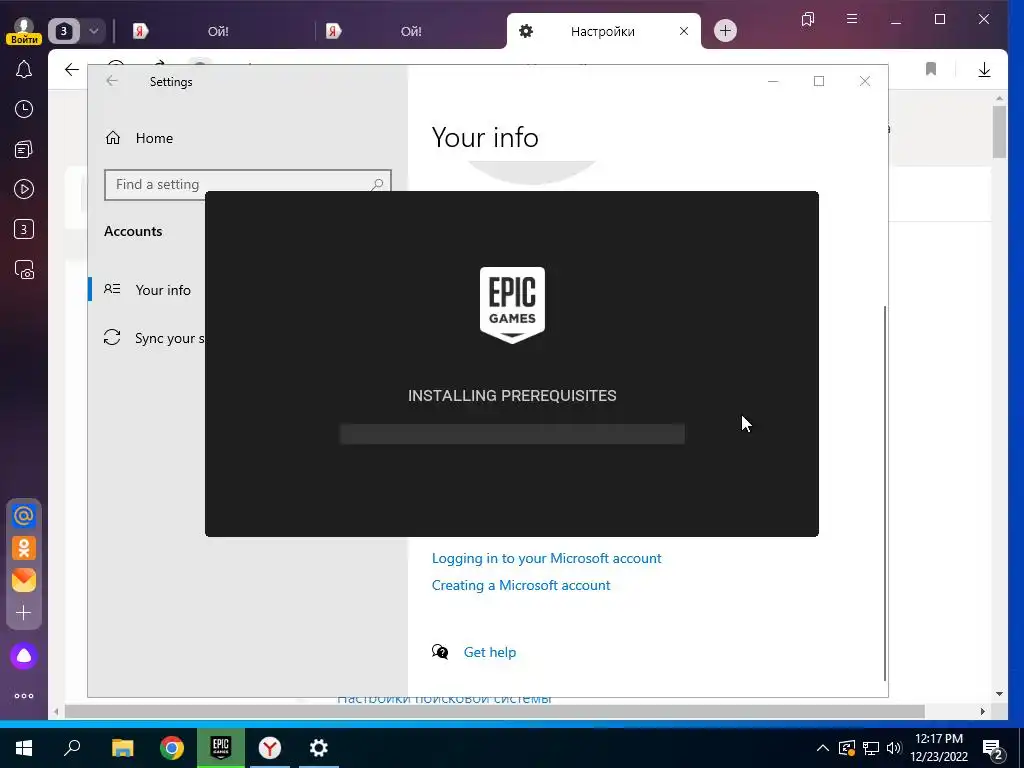Open the Yandex Browser hamburger menu
Image resolution: width=1024 pixels, height=768 pixels.
tap(852, 19)
